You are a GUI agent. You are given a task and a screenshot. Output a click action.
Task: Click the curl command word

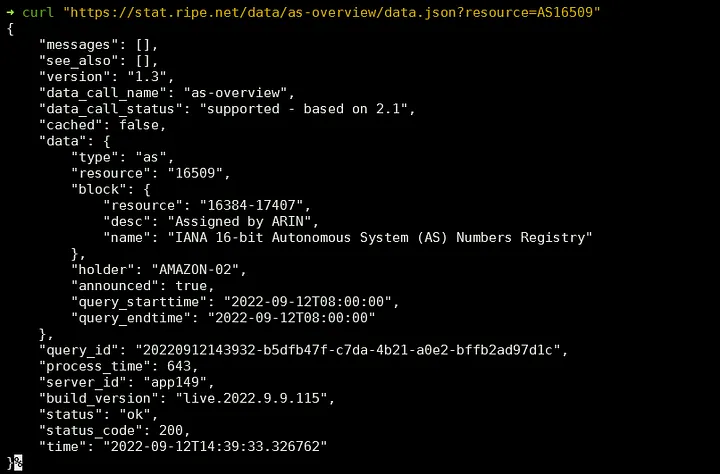[x=38, y=11]
